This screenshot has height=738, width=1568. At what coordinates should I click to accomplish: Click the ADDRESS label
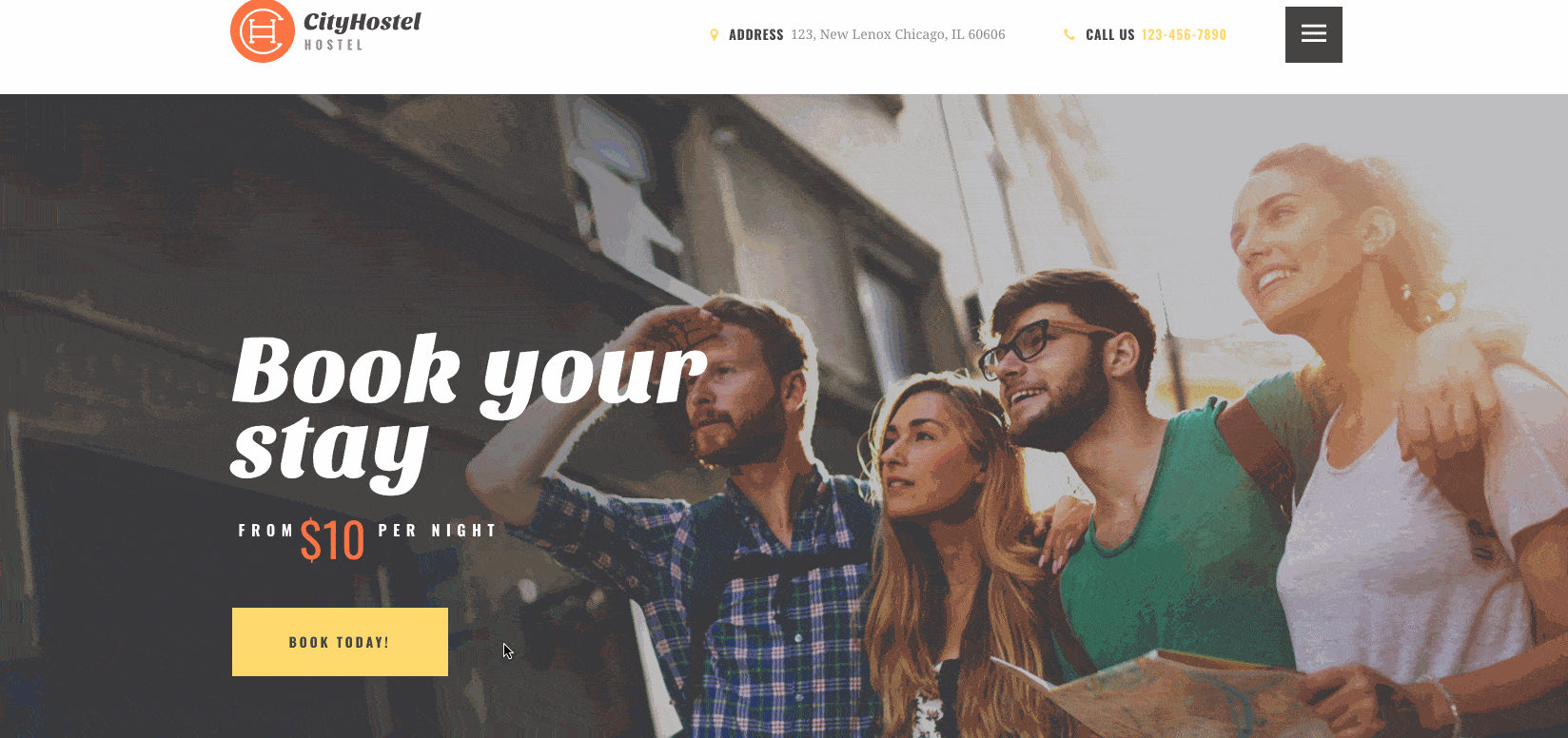(755, 35)
